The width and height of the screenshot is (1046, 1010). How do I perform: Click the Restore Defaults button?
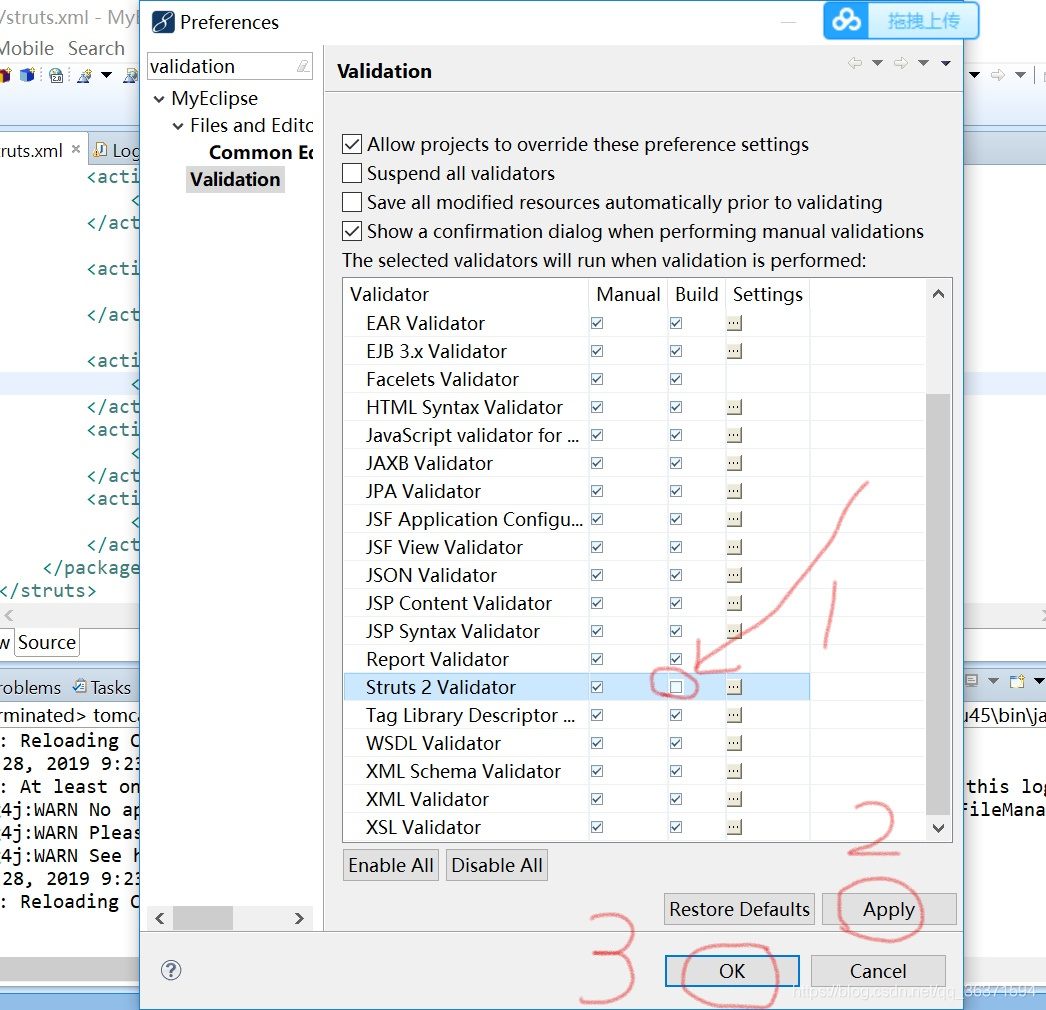pos(739,909)
